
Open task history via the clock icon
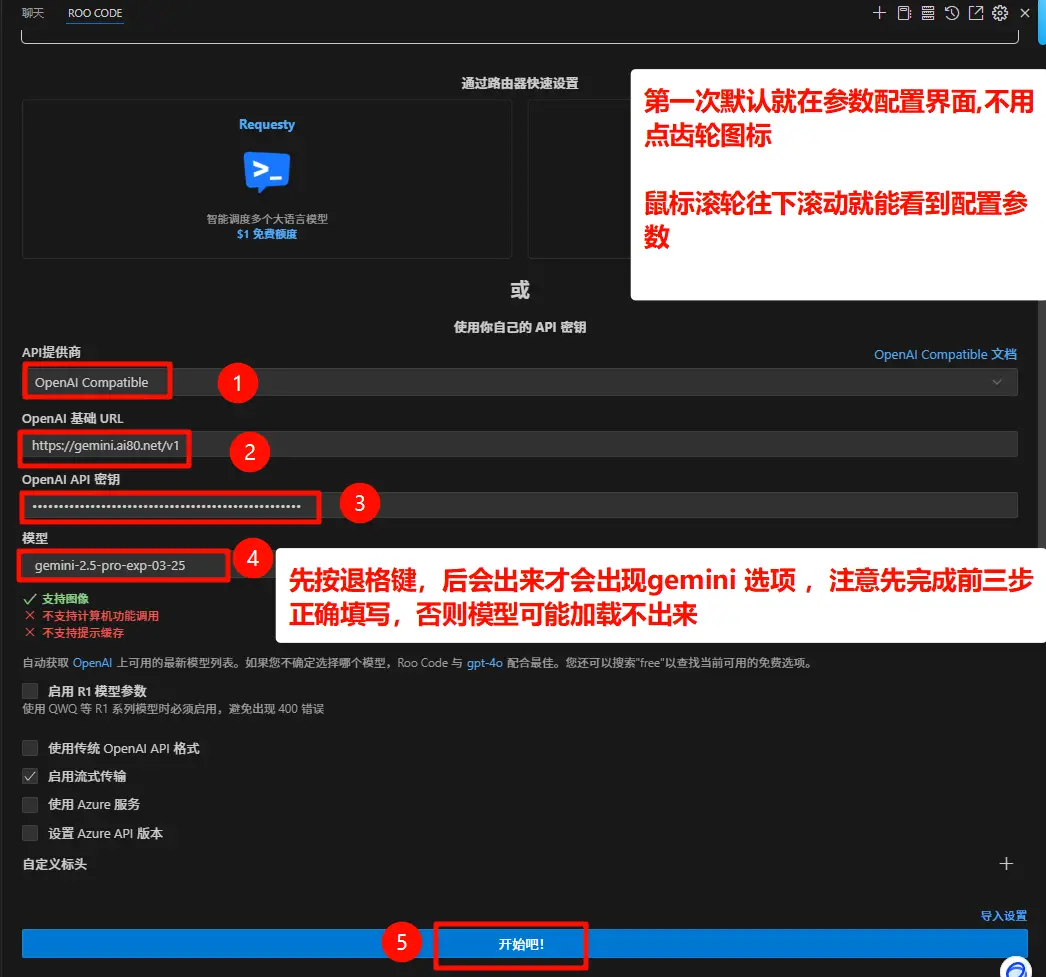(x=952, y=13)
